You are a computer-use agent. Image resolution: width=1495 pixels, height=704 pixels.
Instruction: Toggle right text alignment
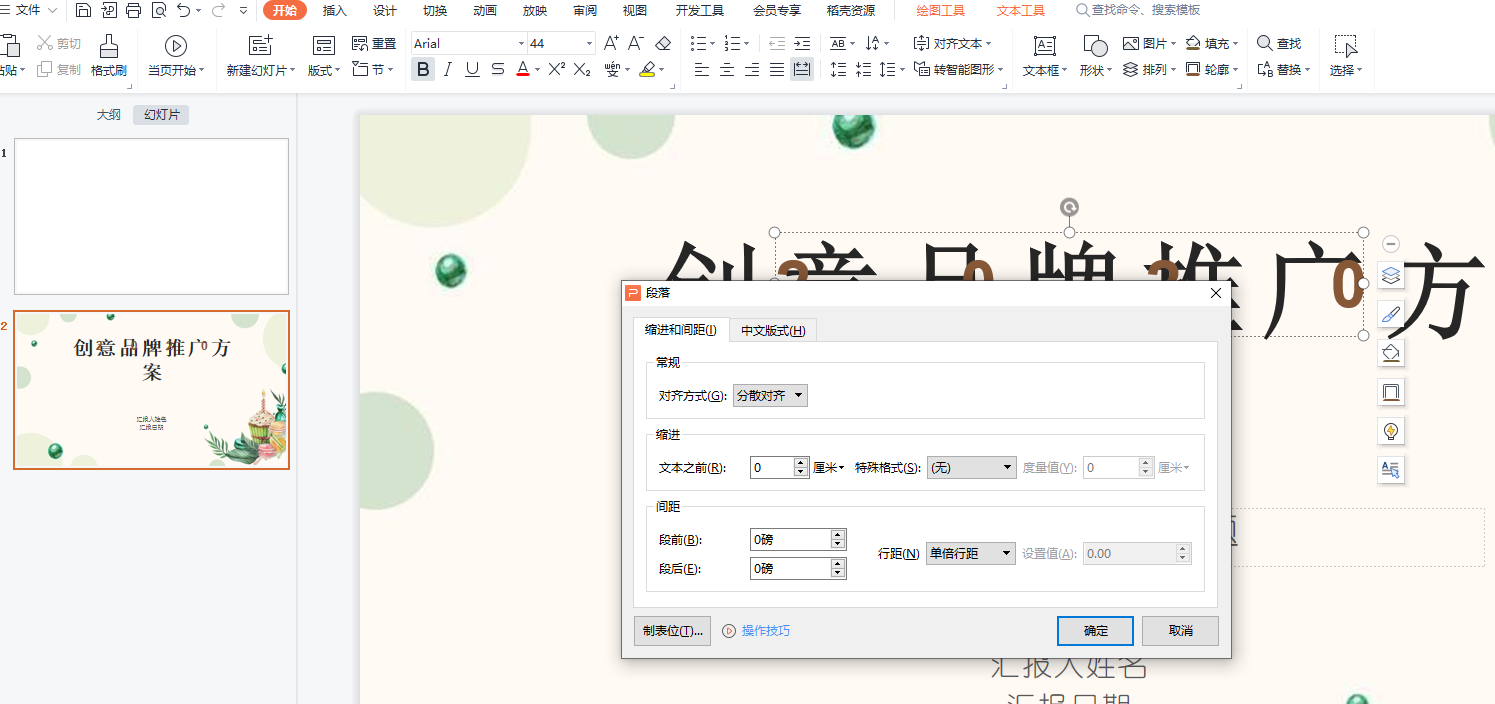click(x=752, y=69)
